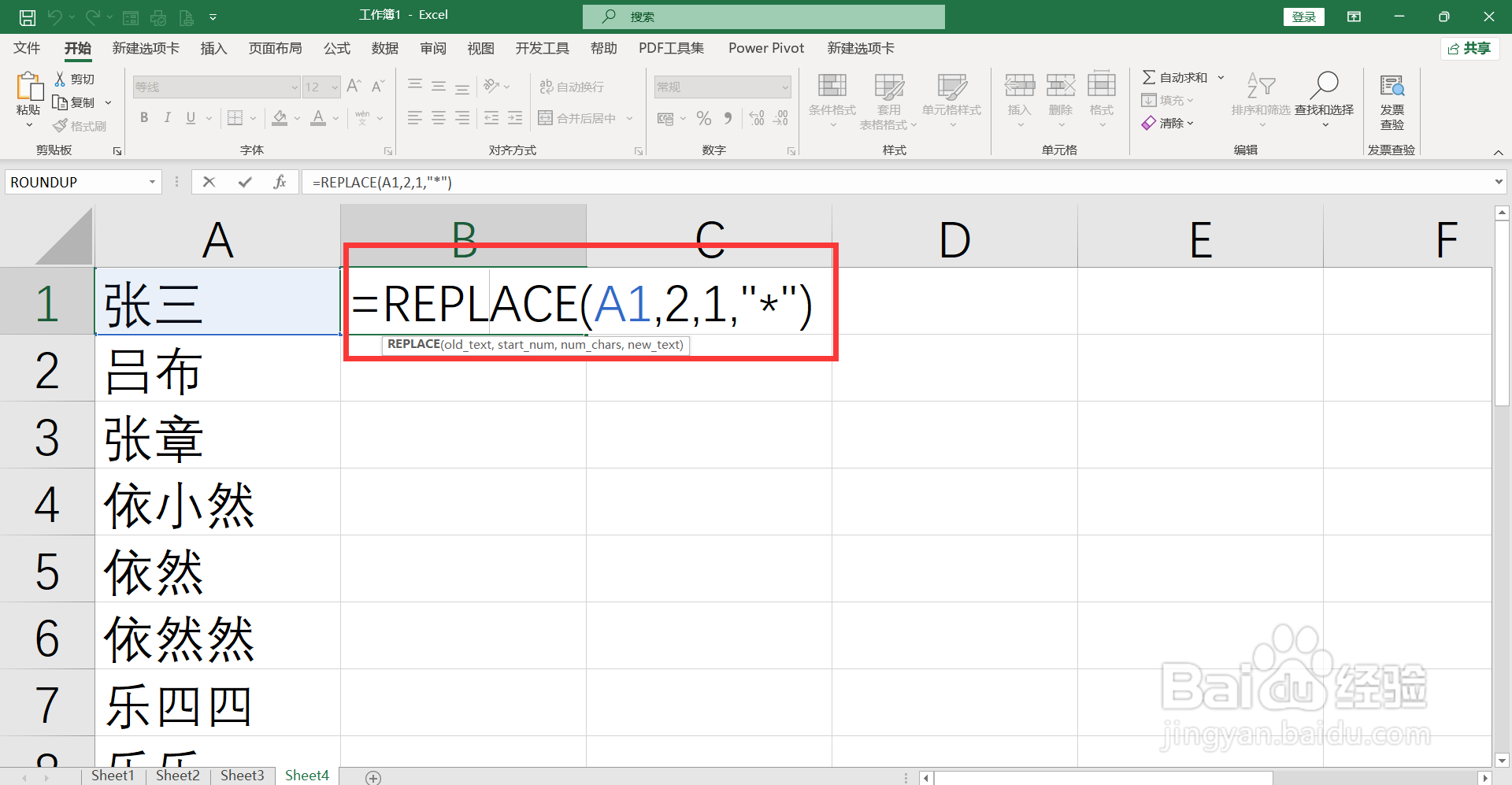Click the Cell Styles icon
Image resolution: width=1512 pixels, height=785 pixels.
pyautogui.click(x=951, y=86)
